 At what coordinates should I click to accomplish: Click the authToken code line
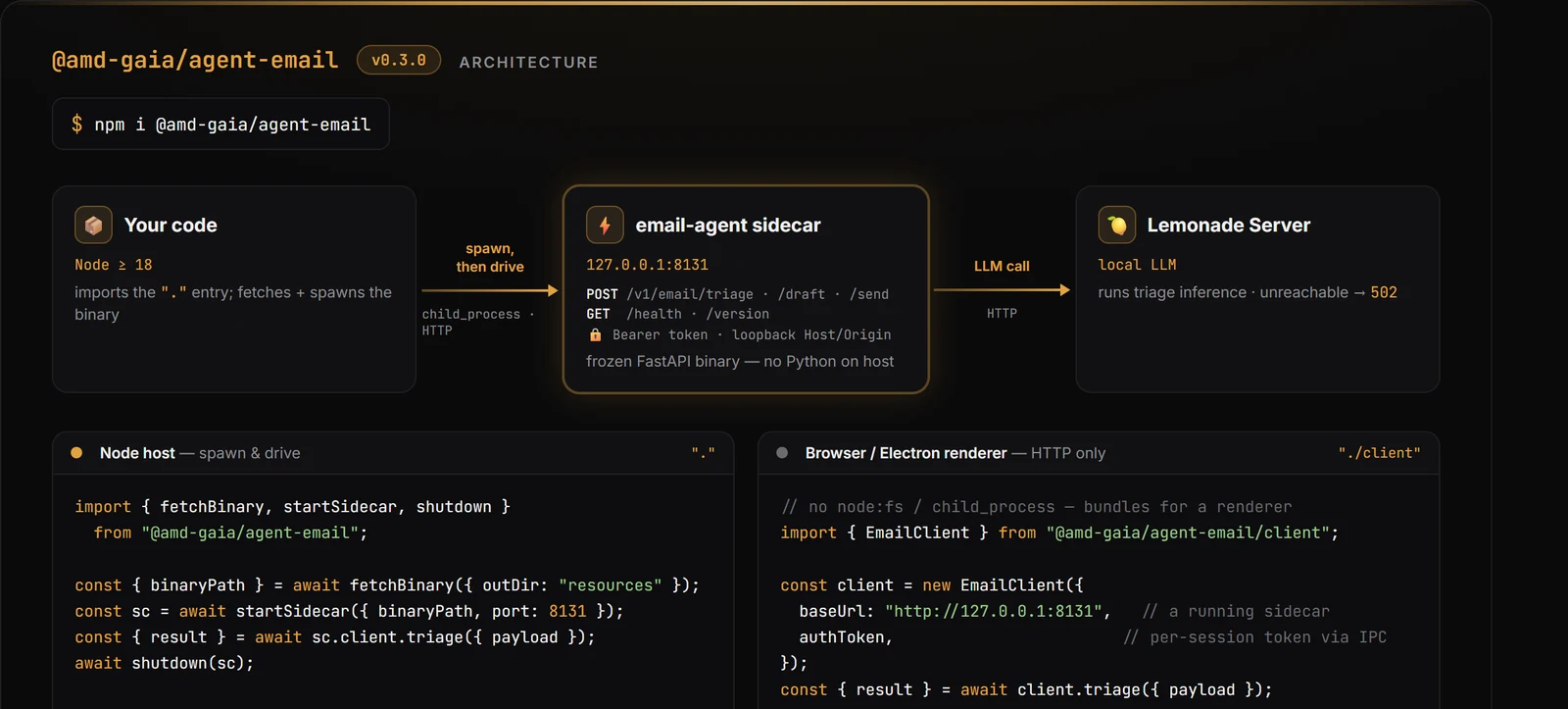coord(846,637)
